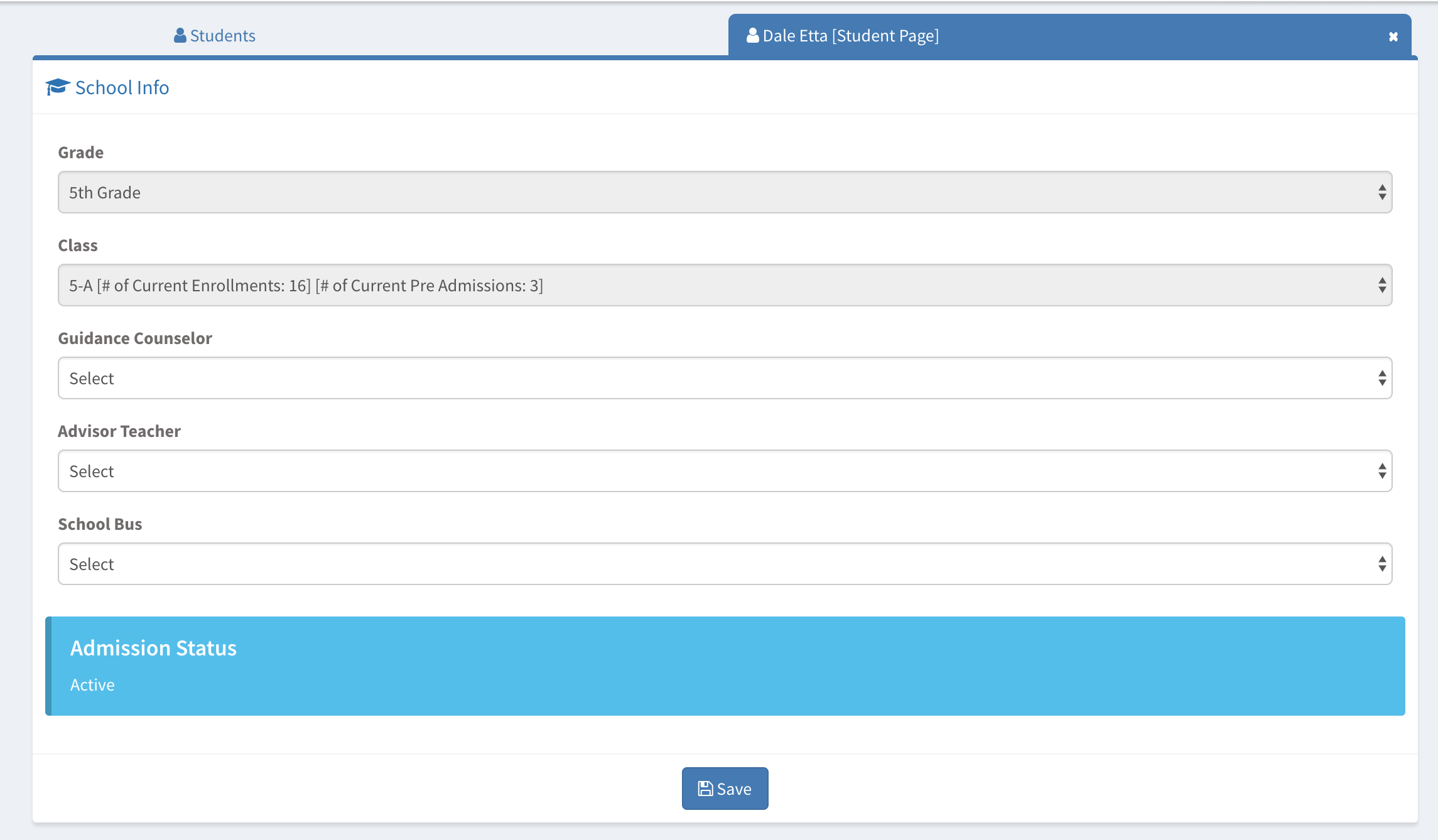Open the School Bus dropdown
Viewport: 1438px width, 840px height.
[725, 564]
